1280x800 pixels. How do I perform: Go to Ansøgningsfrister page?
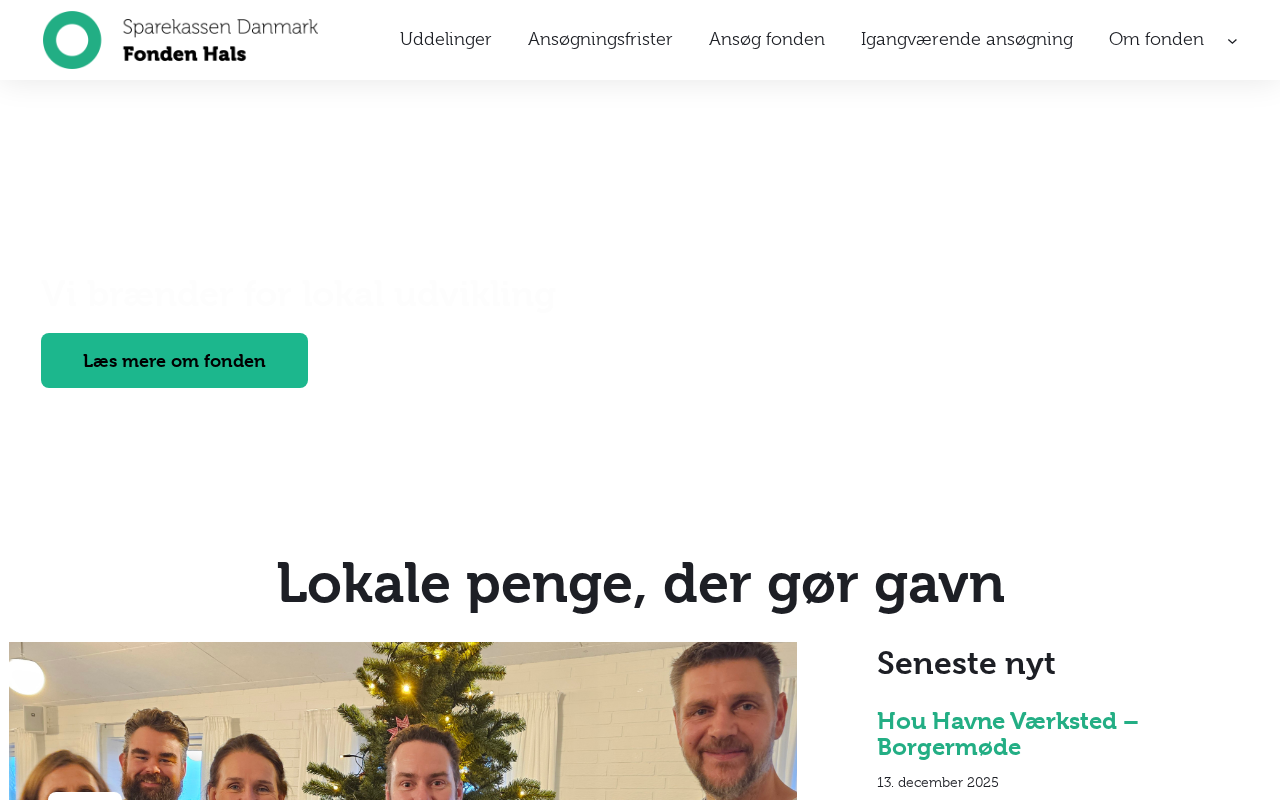click(x=600, y=39)
